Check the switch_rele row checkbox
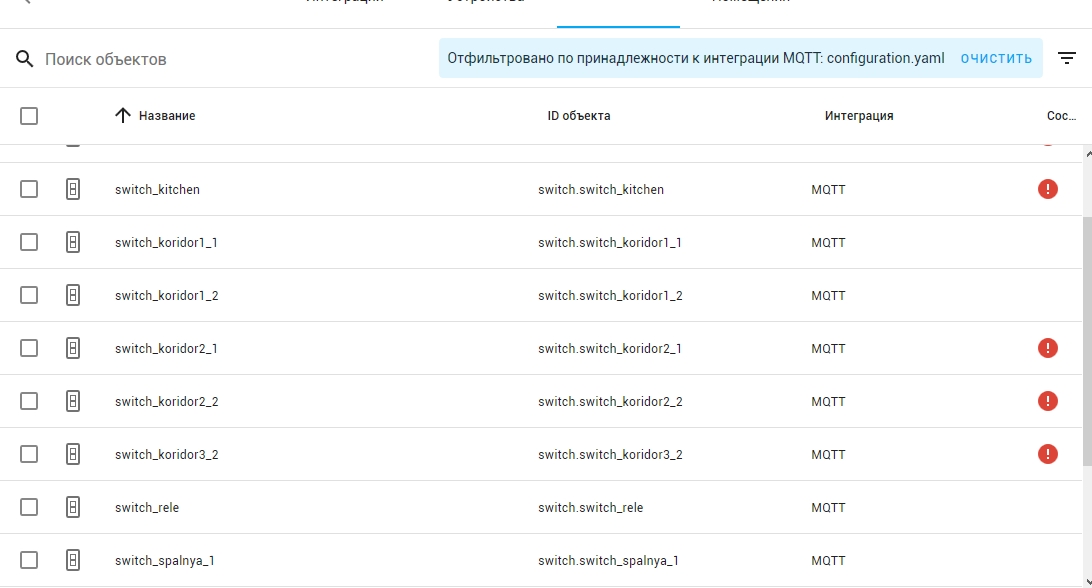Viewport: 1092px width, 588px height. coord(29,507)
